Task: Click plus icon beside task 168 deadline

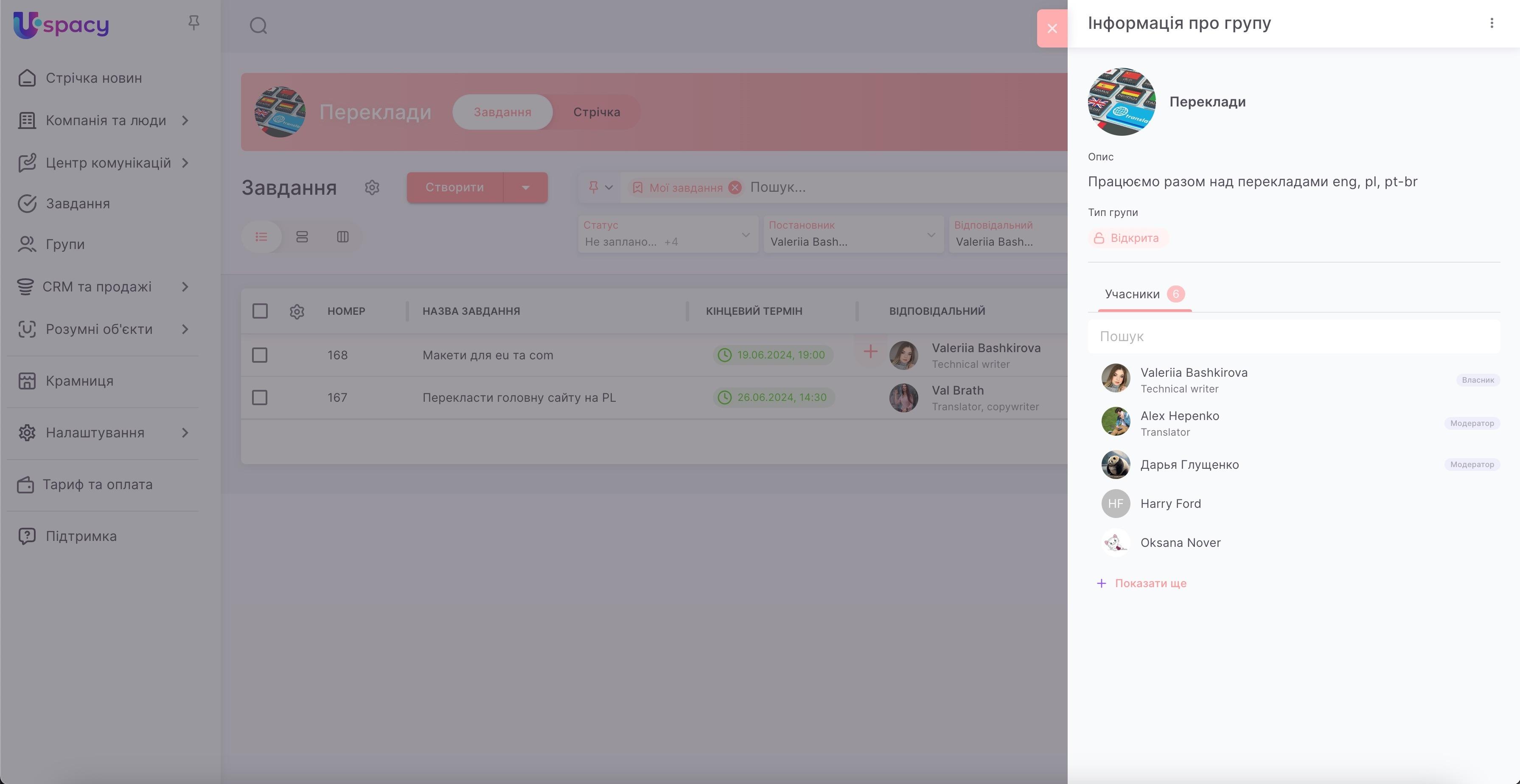Action: (x=870, y=352)
